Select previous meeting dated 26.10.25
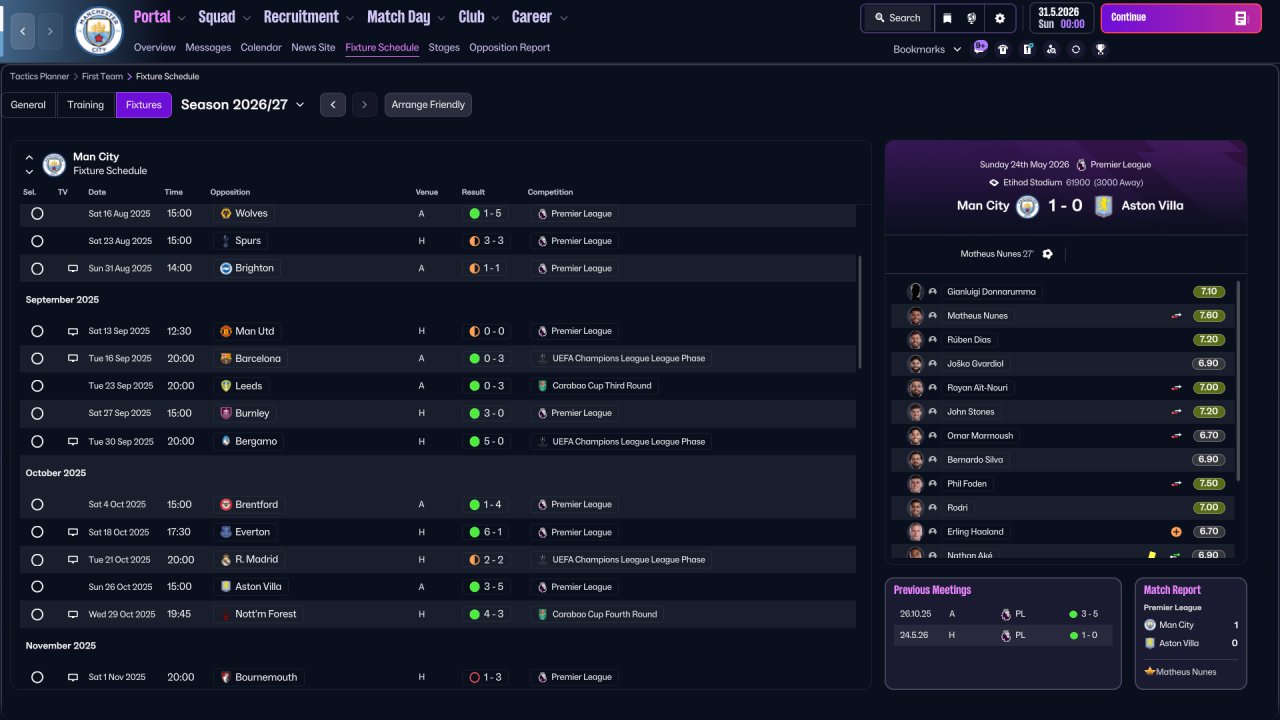Screen dimensions: 1280x720 (x=1003, y=614)
